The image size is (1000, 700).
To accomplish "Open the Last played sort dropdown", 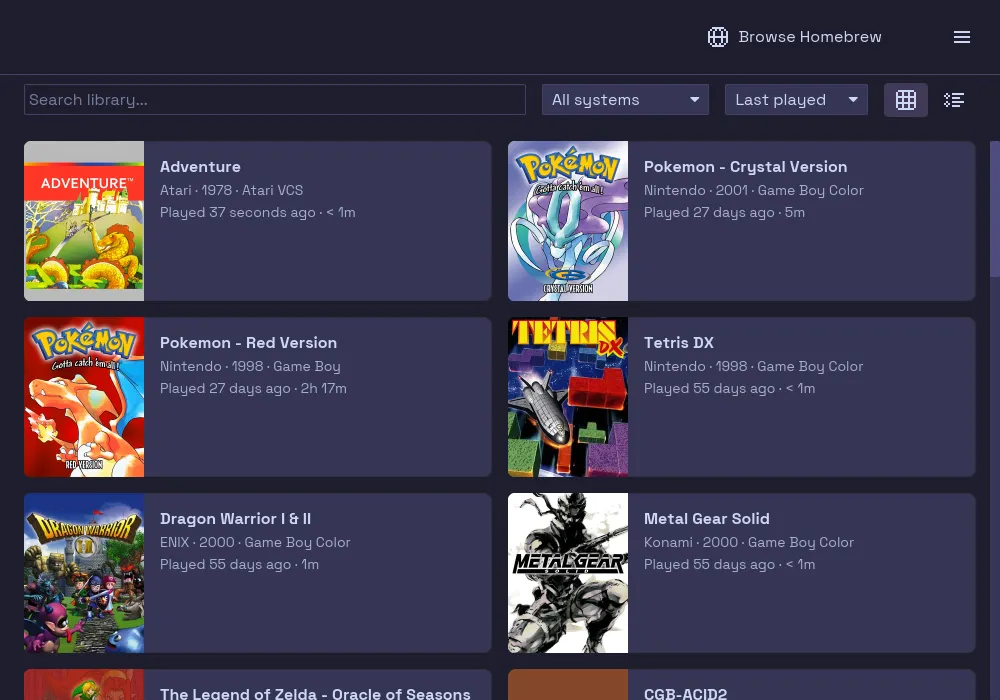I will click(x=796, y=99).
